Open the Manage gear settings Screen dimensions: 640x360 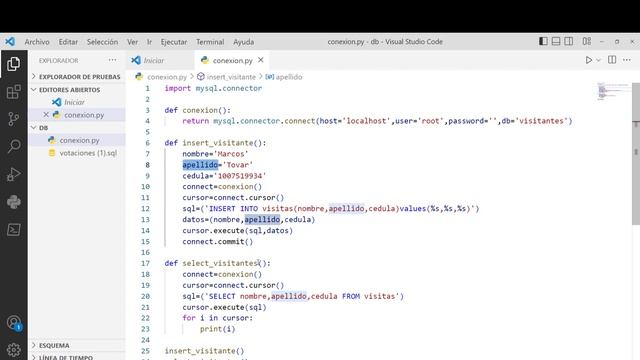tap(13, 350)
